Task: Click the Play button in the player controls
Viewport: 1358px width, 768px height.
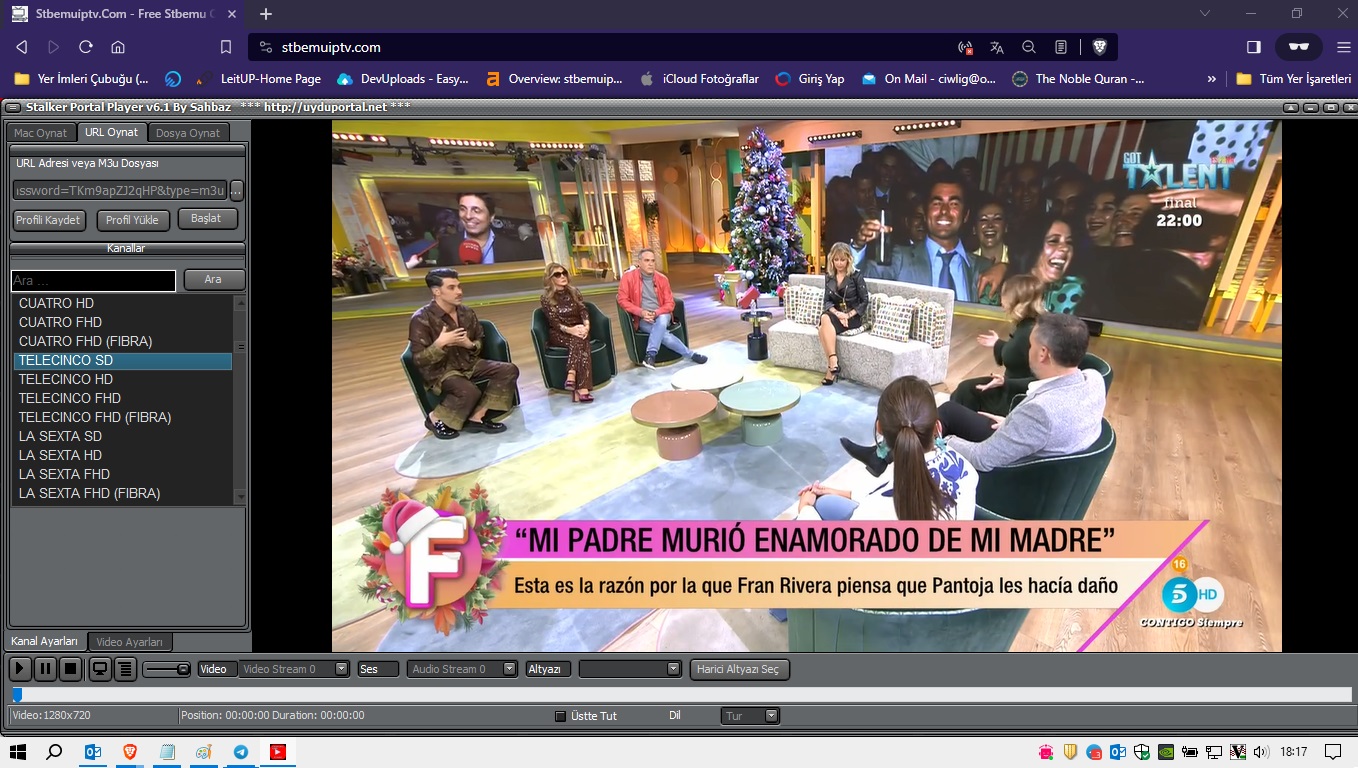Action: click(20, 669)
